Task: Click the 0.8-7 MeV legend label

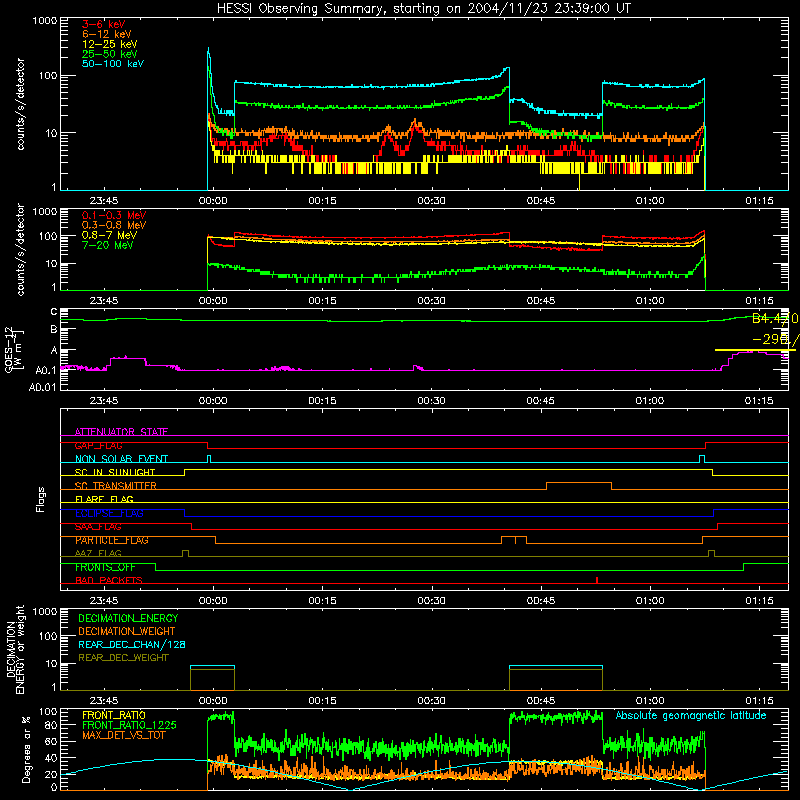Action: click(x=110, y=235)
